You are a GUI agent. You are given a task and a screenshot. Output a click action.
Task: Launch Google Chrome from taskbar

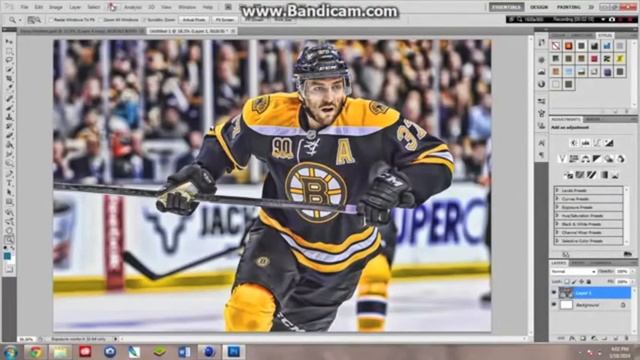[x=36, y=351]
